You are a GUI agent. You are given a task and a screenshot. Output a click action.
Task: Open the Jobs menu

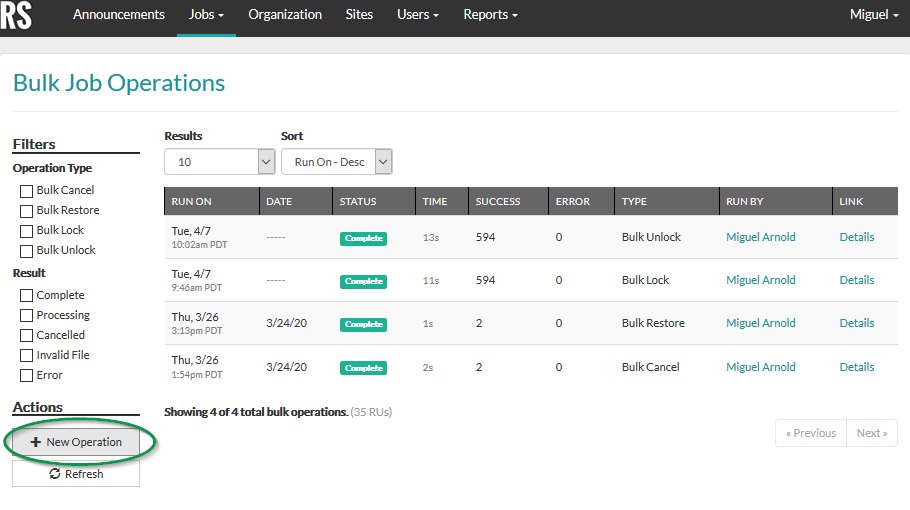click(x=206, y=15)
